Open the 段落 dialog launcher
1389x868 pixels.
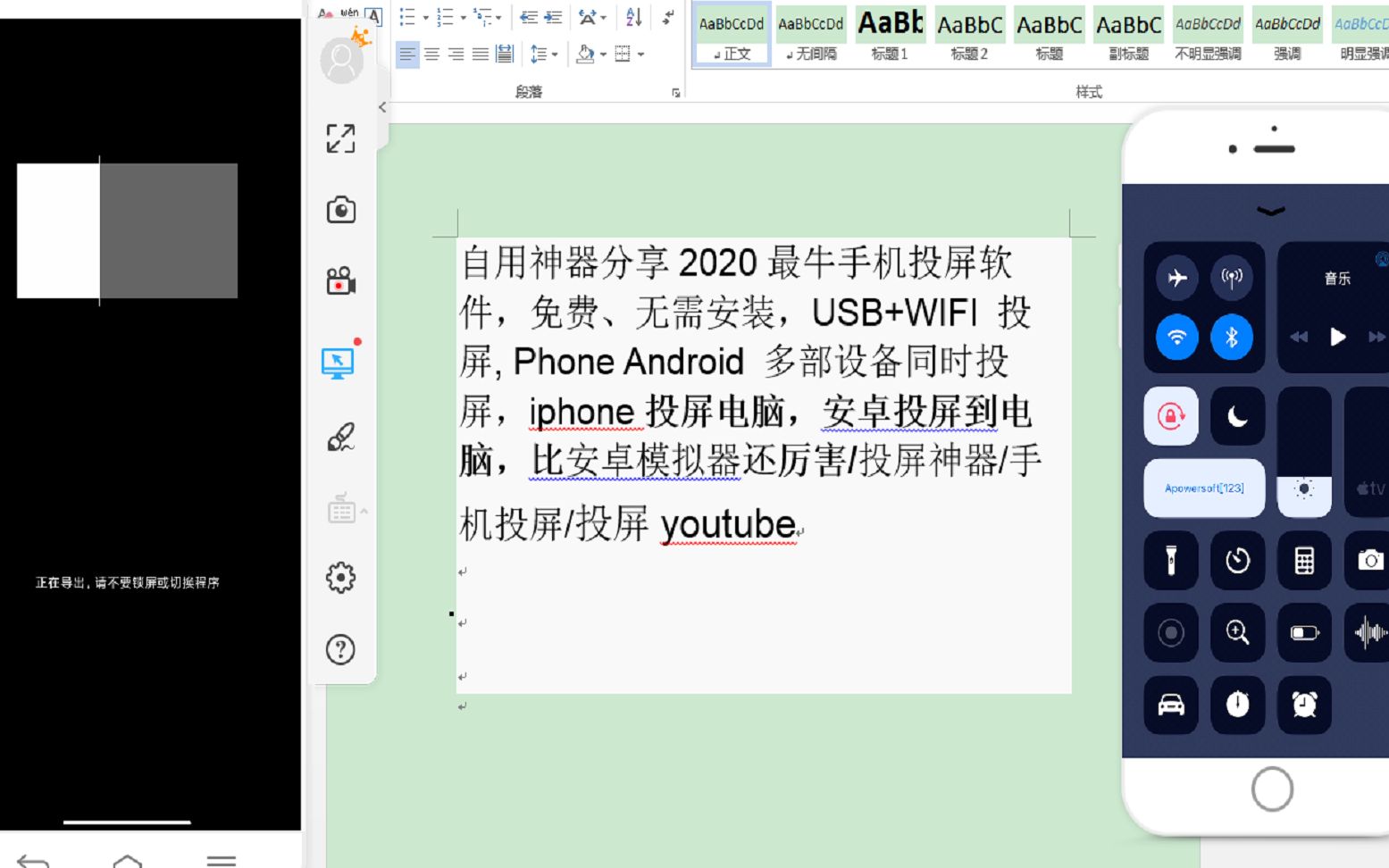tap(675, 92)
